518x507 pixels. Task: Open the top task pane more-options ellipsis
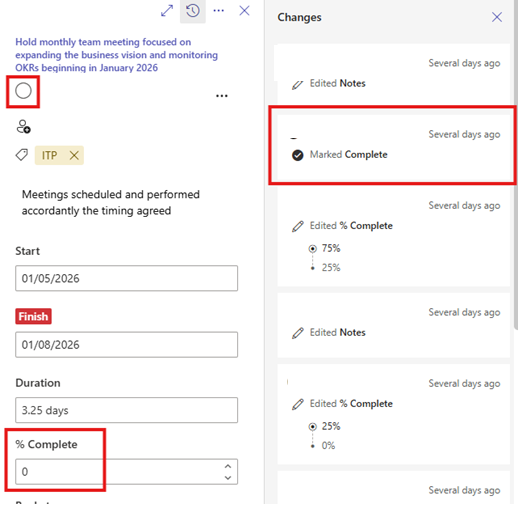[x=219, y=11]
